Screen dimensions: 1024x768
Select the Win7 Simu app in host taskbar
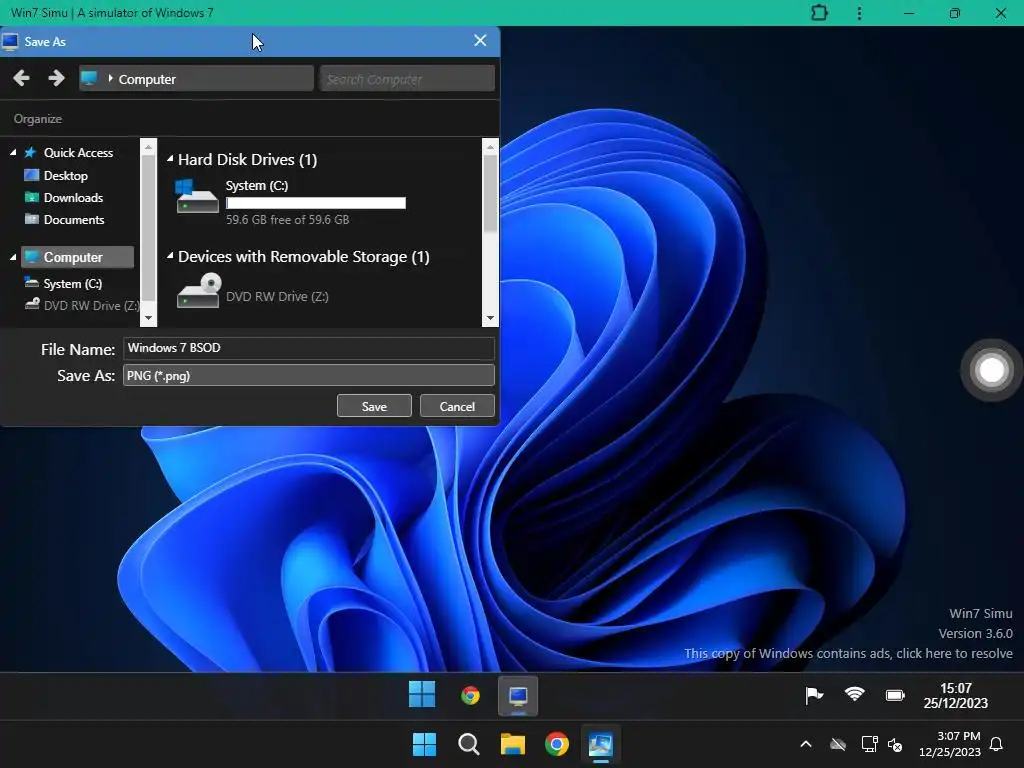point(601,744)
